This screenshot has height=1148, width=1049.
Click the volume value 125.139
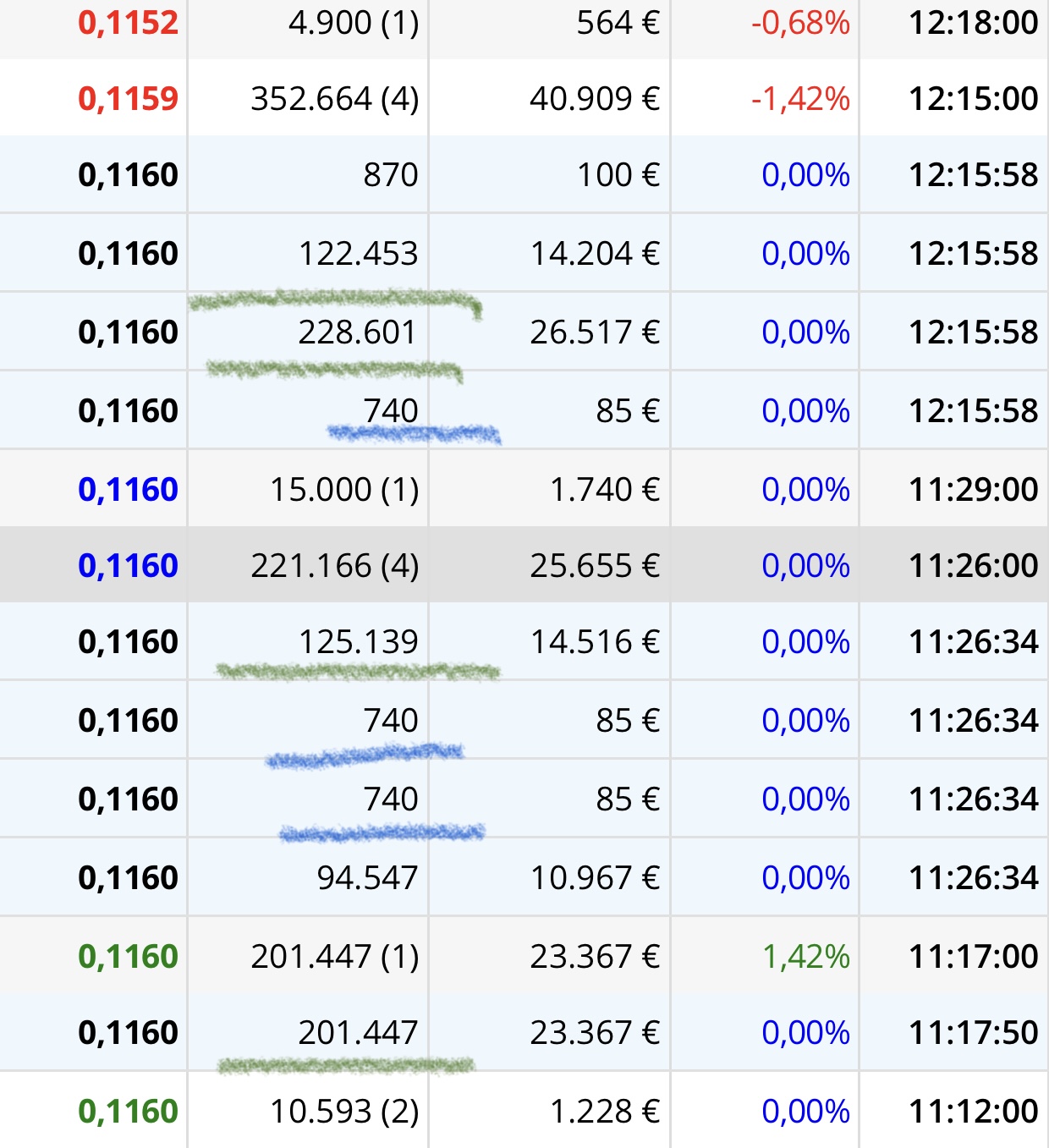(x=359, y=642)
